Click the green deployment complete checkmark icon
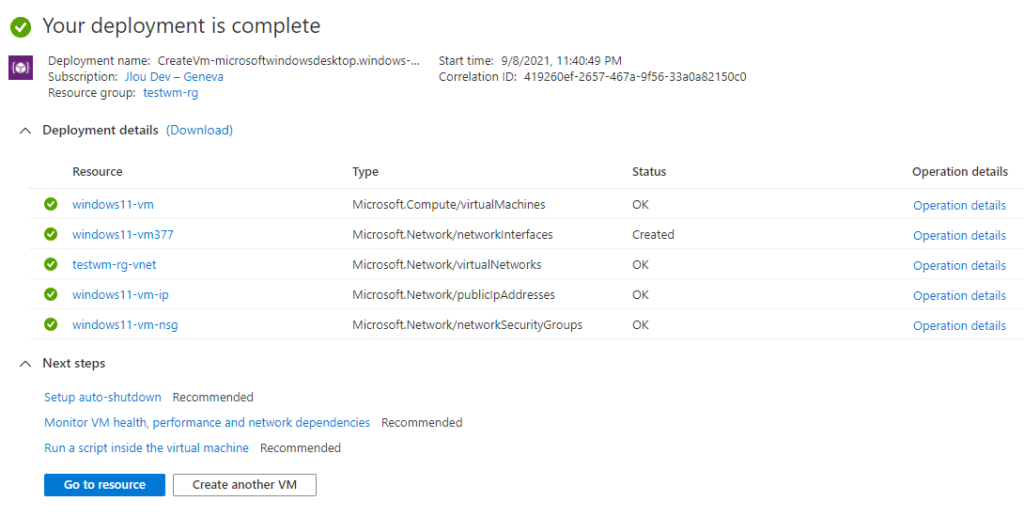Image resolution: width=1024 pixels, height=517 pixels. pos(21,27)
